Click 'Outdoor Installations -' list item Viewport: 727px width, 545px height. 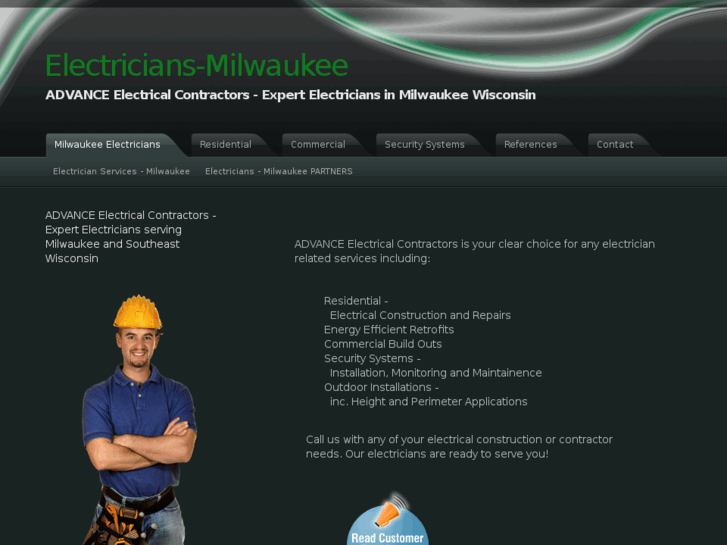pos(381,387)
